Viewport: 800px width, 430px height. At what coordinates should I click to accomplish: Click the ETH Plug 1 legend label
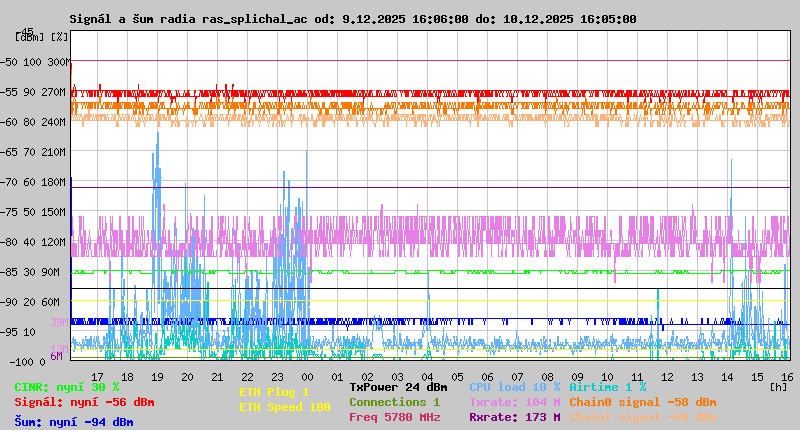[274, 392]
